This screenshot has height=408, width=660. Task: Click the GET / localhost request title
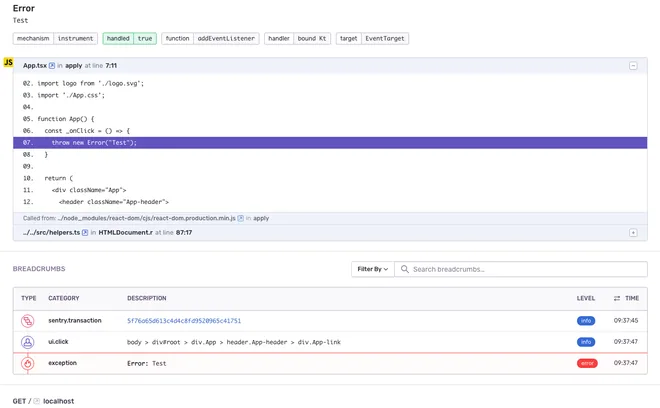tap(43, 401)
